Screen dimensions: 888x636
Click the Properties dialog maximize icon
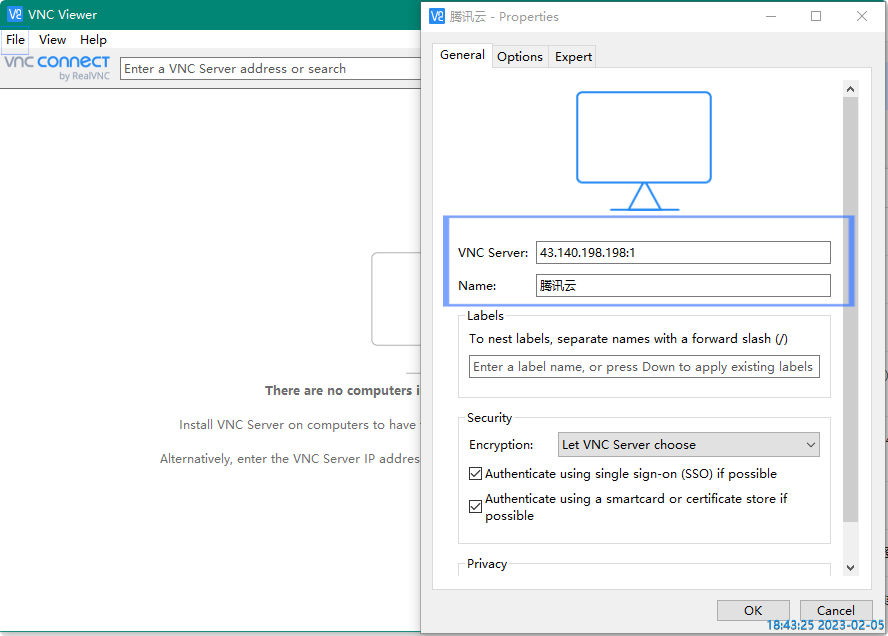pyautogui.click(x=815, y=16)
